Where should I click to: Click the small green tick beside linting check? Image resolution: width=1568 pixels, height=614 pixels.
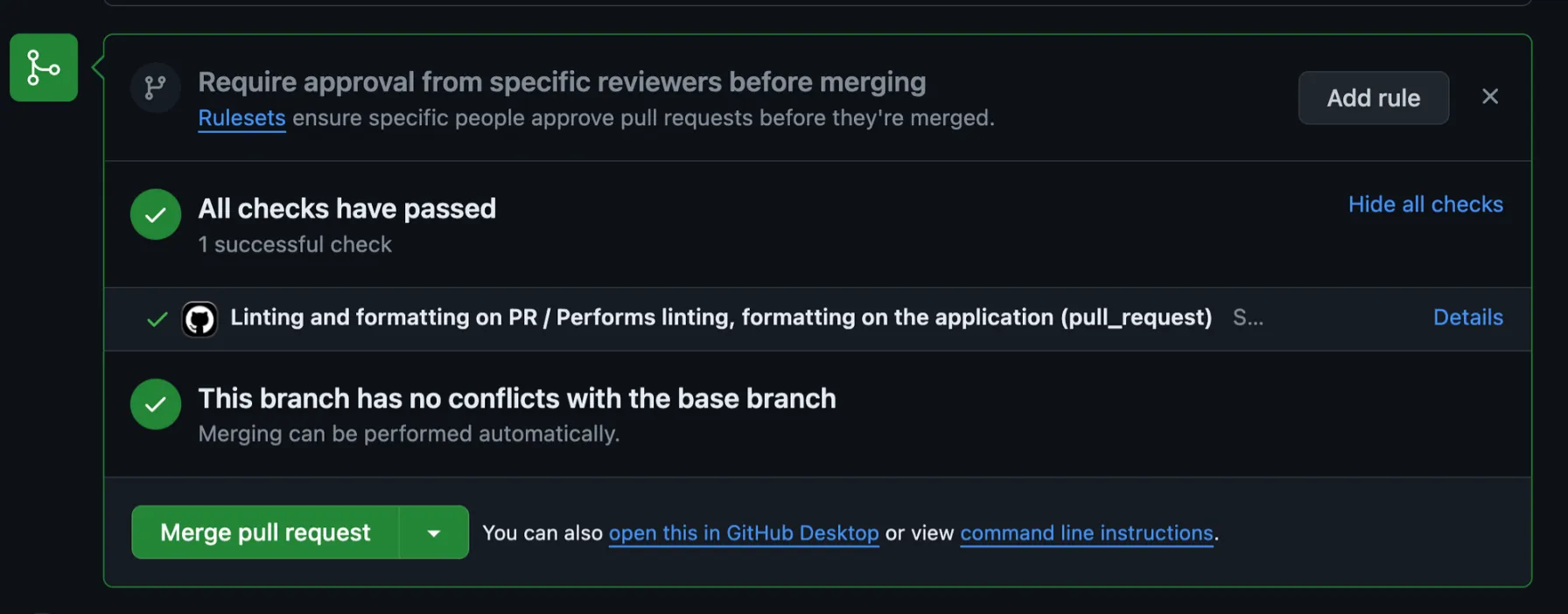157,319
